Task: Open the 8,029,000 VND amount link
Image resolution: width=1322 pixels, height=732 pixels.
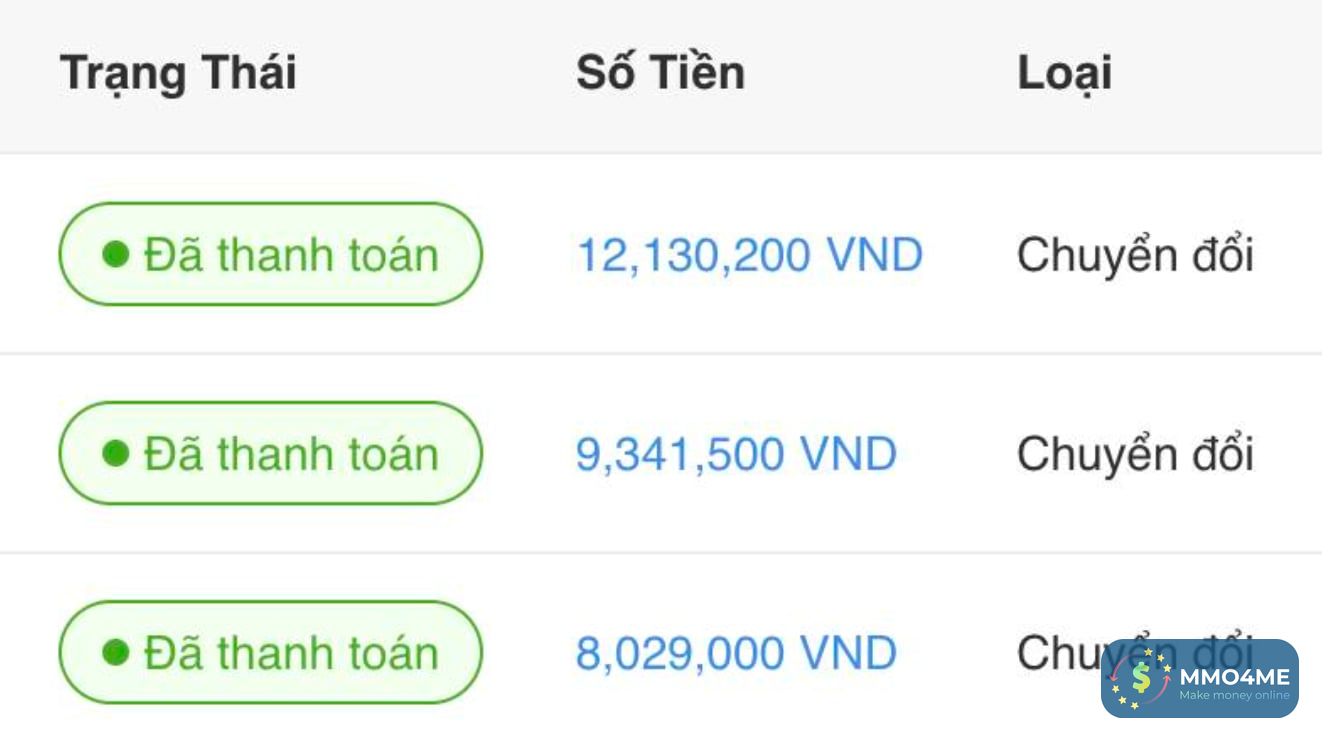Action: (735, 653)
